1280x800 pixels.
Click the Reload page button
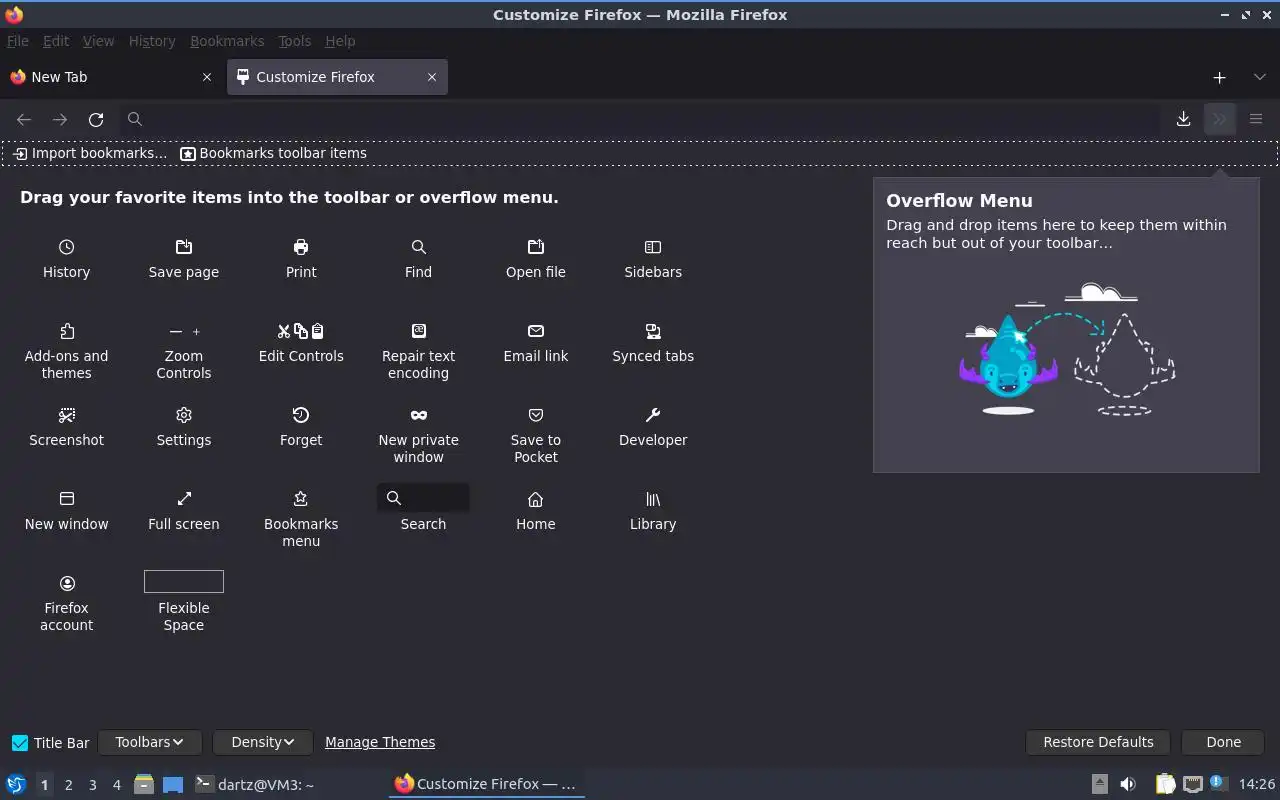[96, 119]
